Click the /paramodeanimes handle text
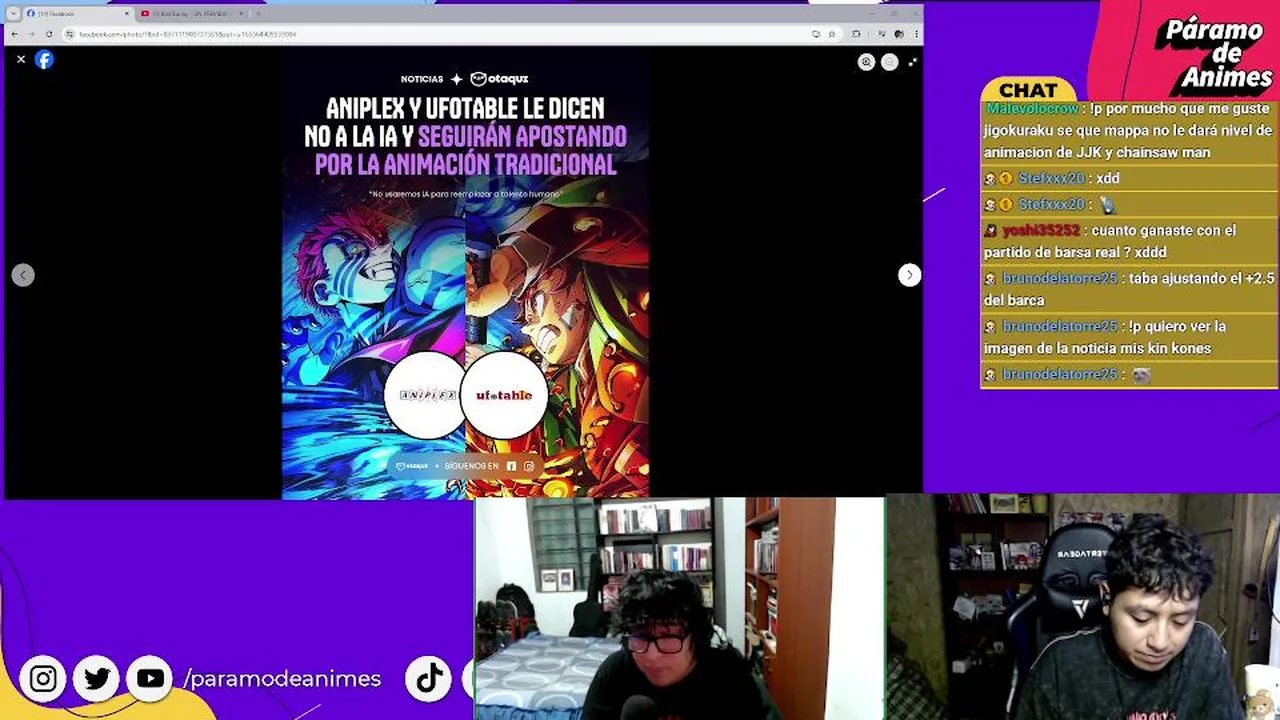The image size is (1280, 720). point(282,679)
